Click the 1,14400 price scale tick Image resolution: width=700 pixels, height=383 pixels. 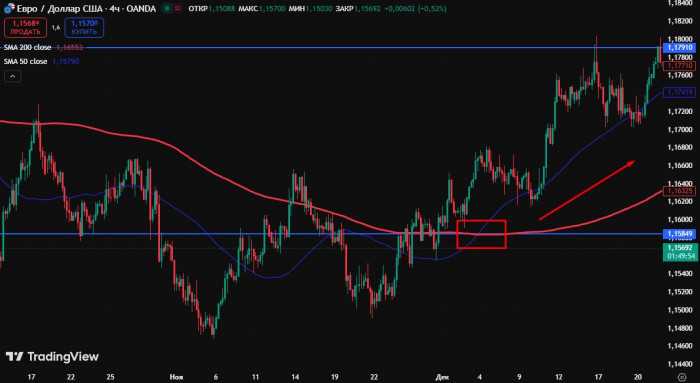coord(680,364)
